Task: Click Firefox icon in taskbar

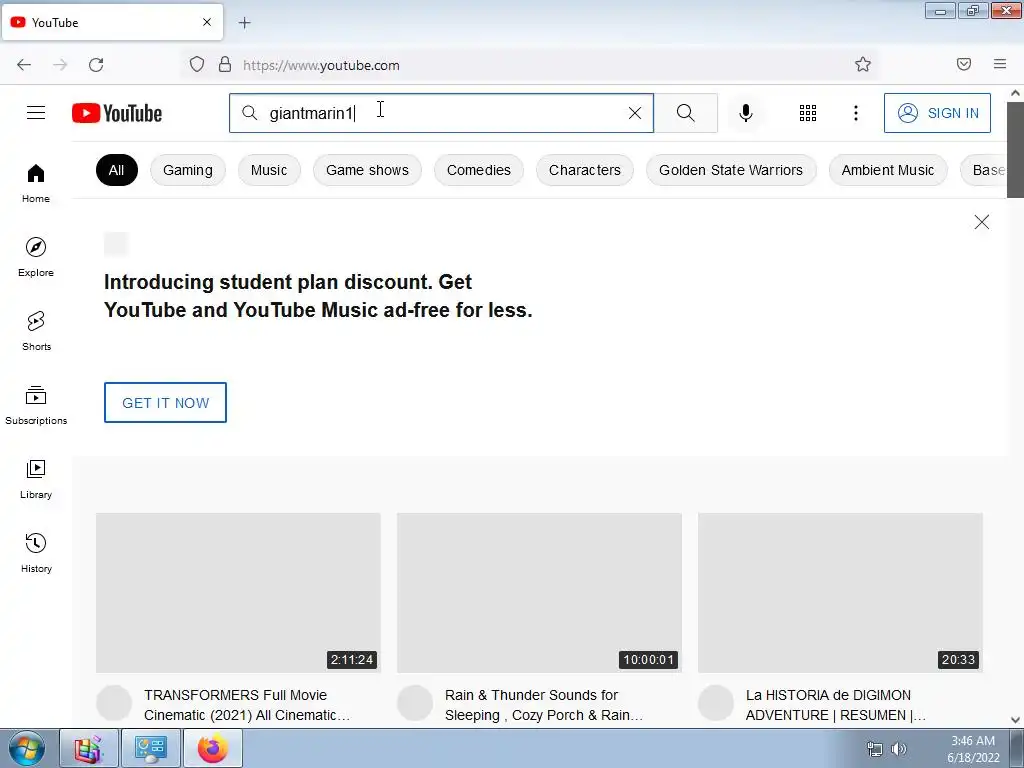Action: coord(213,748)
